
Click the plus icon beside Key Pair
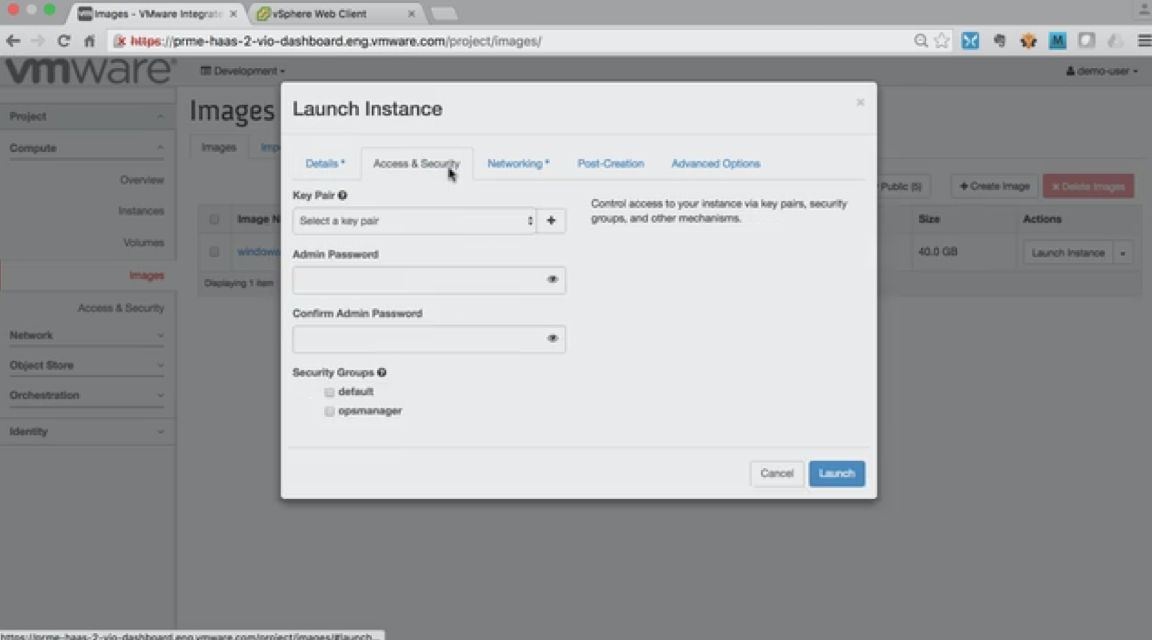click(551, 221)
